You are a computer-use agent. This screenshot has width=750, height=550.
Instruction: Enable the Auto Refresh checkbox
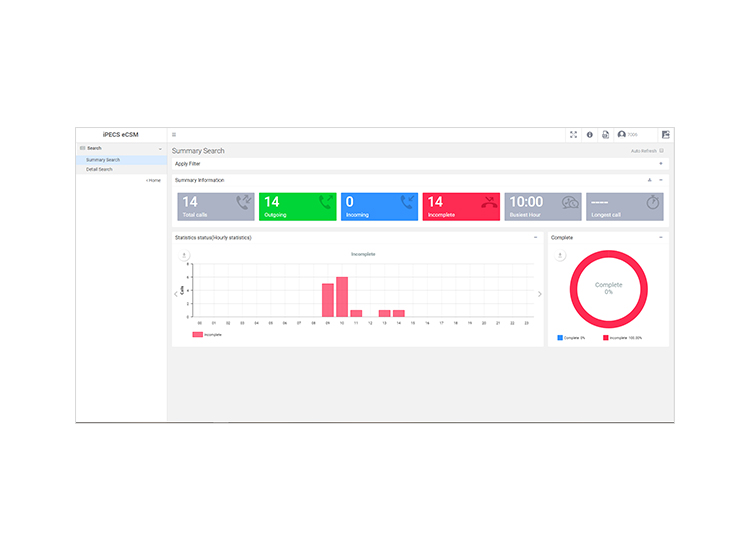pos(662,151)
